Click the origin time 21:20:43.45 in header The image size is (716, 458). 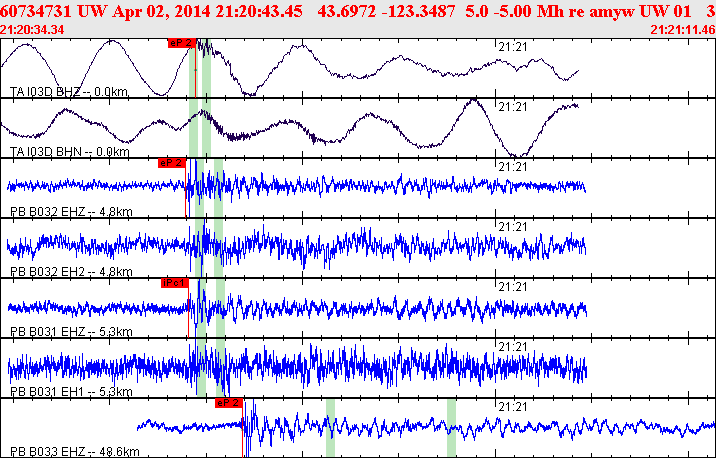pyautogui.click(x=259, y=11)
